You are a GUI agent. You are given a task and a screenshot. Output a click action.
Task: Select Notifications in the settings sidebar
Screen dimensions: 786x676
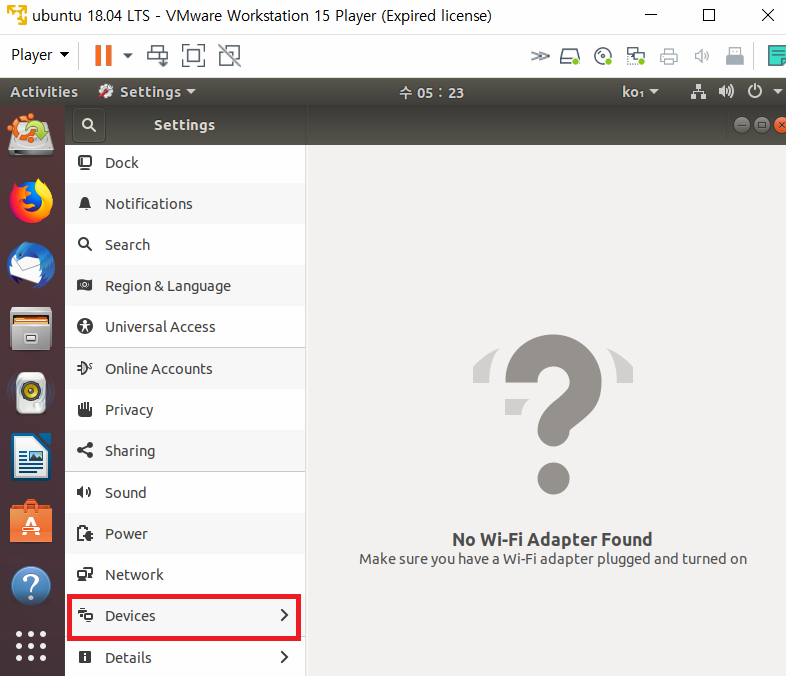pyautogui.click(x=185, y=204)
